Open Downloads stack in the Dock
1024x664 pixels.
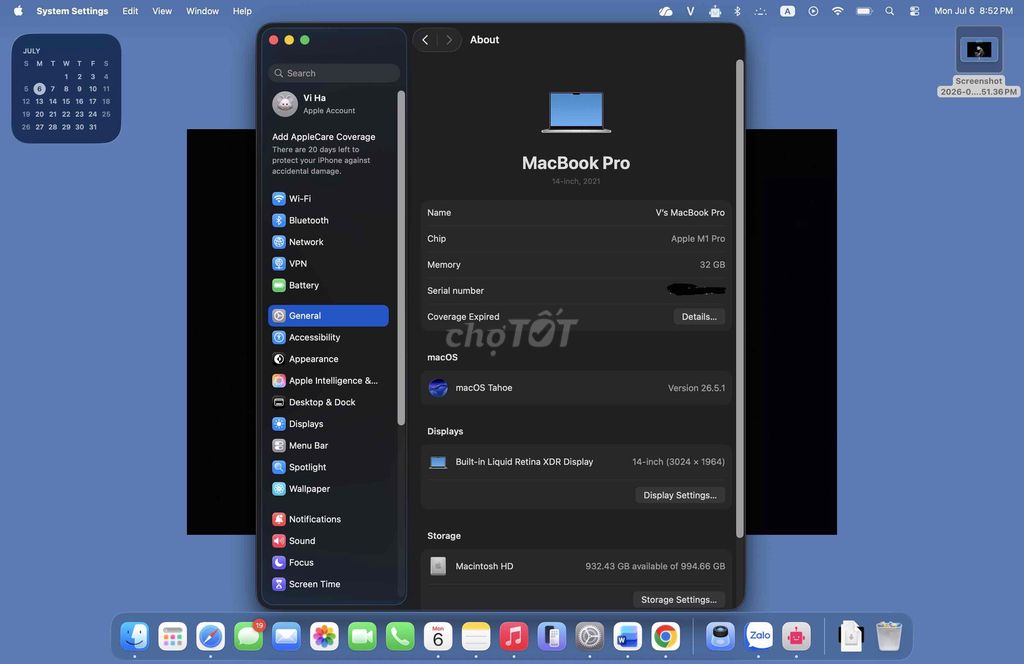click(x=850, y=636)
